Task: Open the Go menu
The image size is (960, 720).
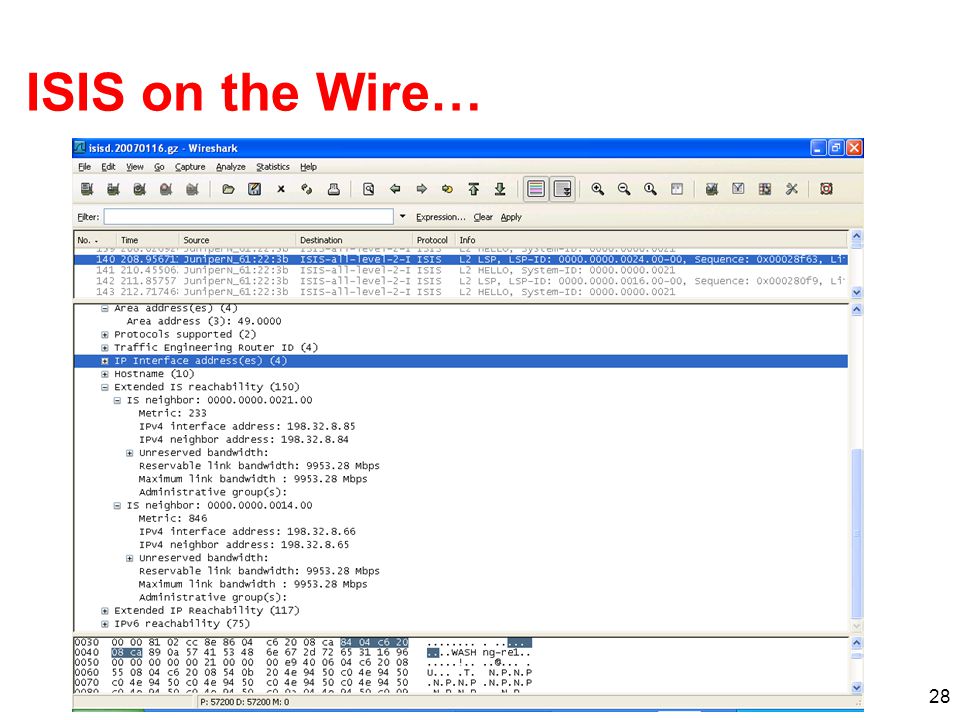Action: tap(159, 167)
